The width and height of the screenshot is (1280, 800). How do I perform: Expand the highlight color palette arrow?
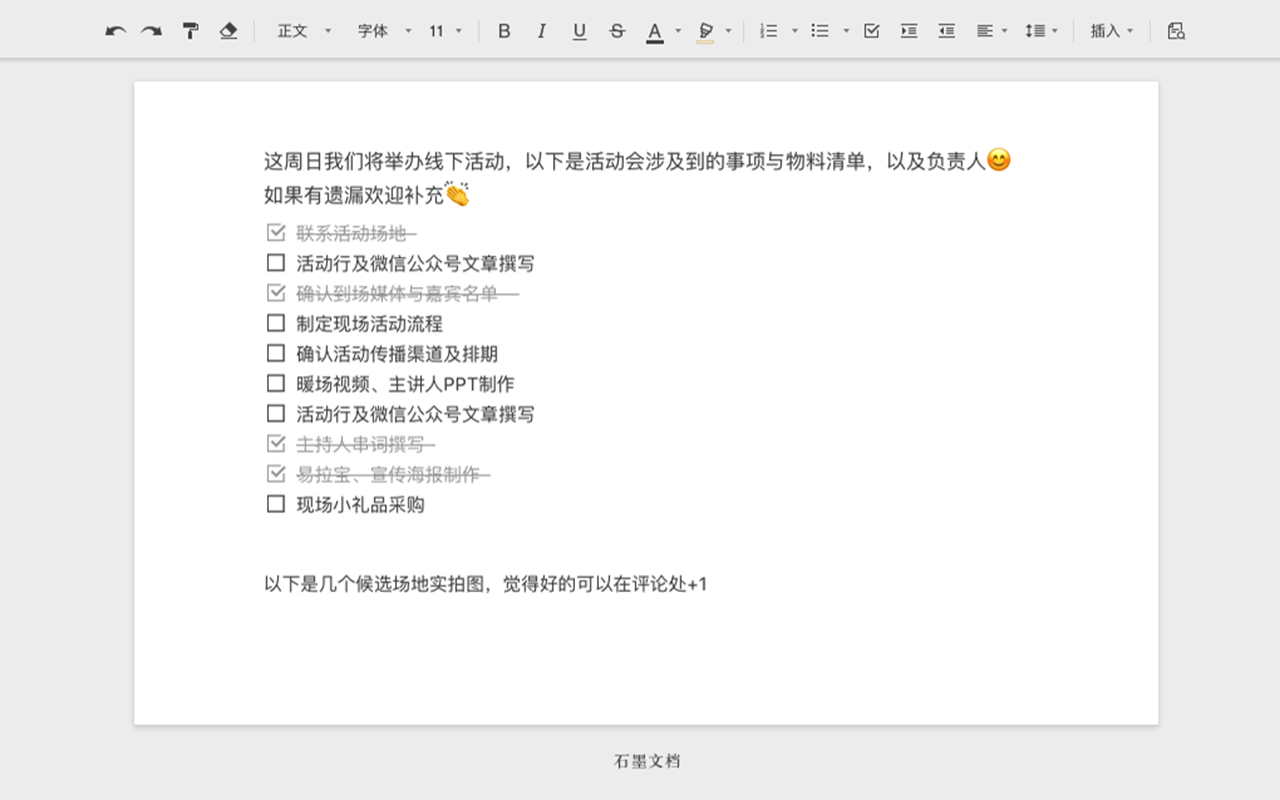pos(728,32)
